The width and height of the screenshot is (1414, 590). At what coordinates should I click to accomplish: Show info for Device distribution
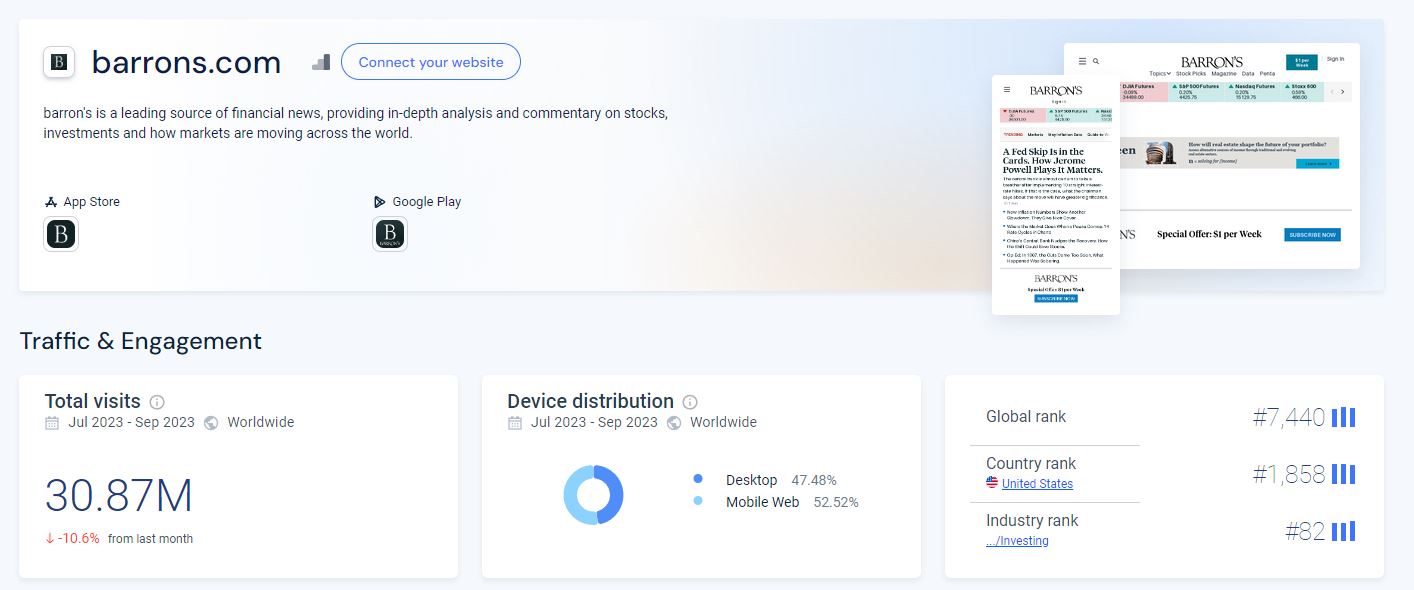pos(690,402)
